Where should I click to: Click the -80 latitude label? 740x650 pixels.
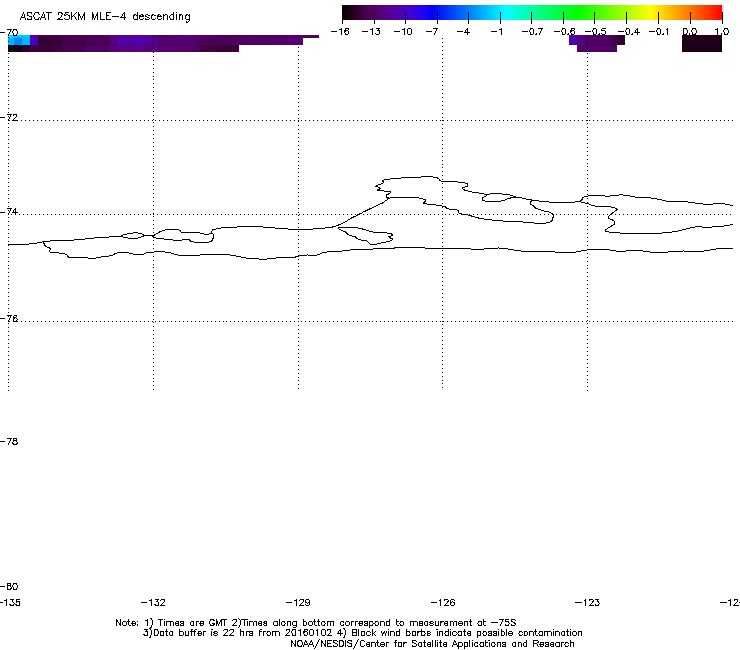click(x=9, y=586)
